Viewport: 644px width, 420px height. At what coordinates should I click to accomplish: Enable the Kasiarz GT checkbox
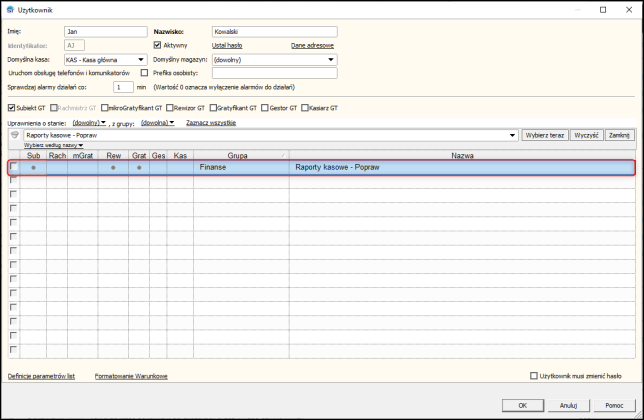(305, 108)
